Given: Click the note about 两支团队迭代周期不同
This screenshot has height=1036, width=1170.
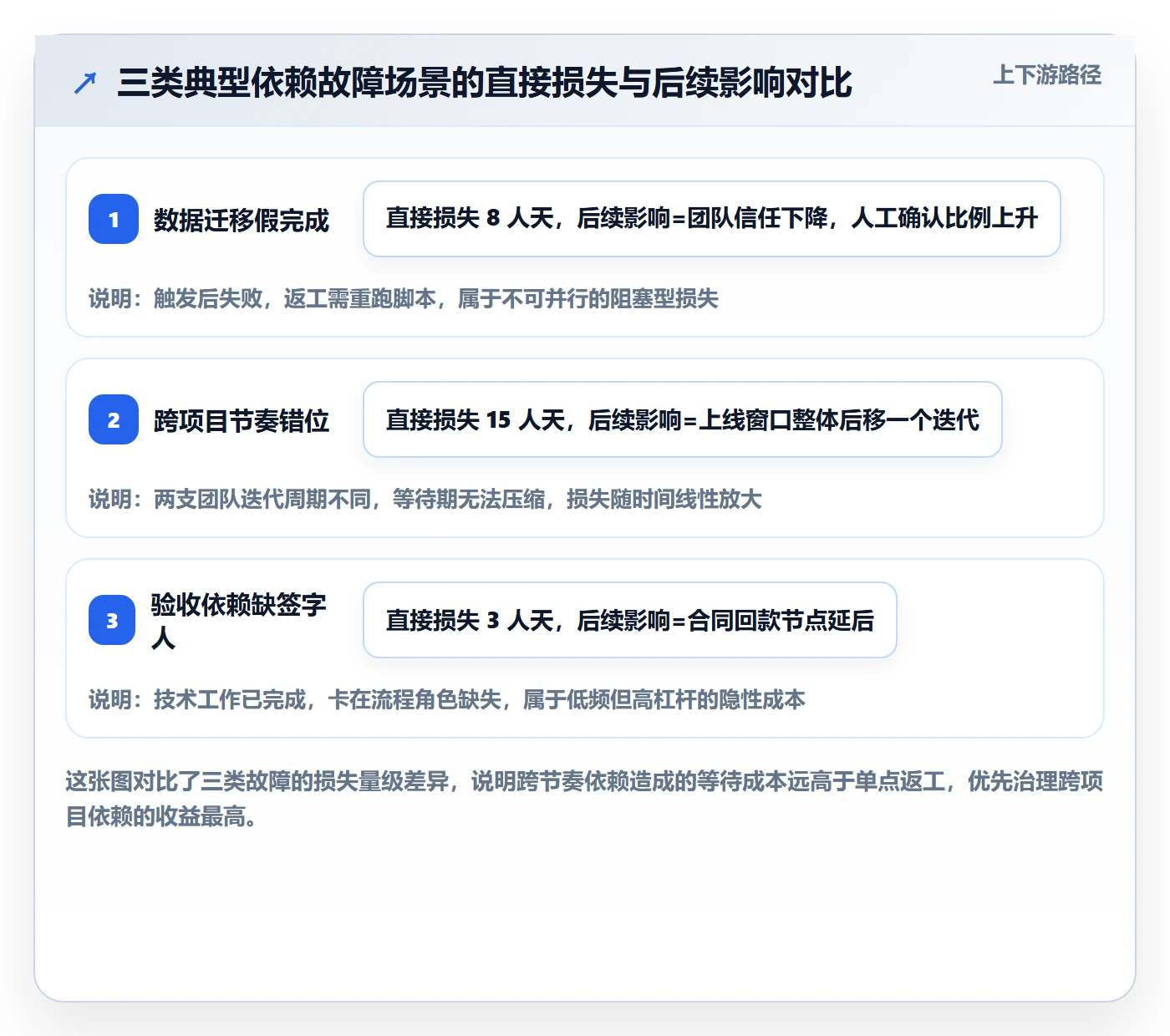Looking at the screenshot, I should [425, 500].
